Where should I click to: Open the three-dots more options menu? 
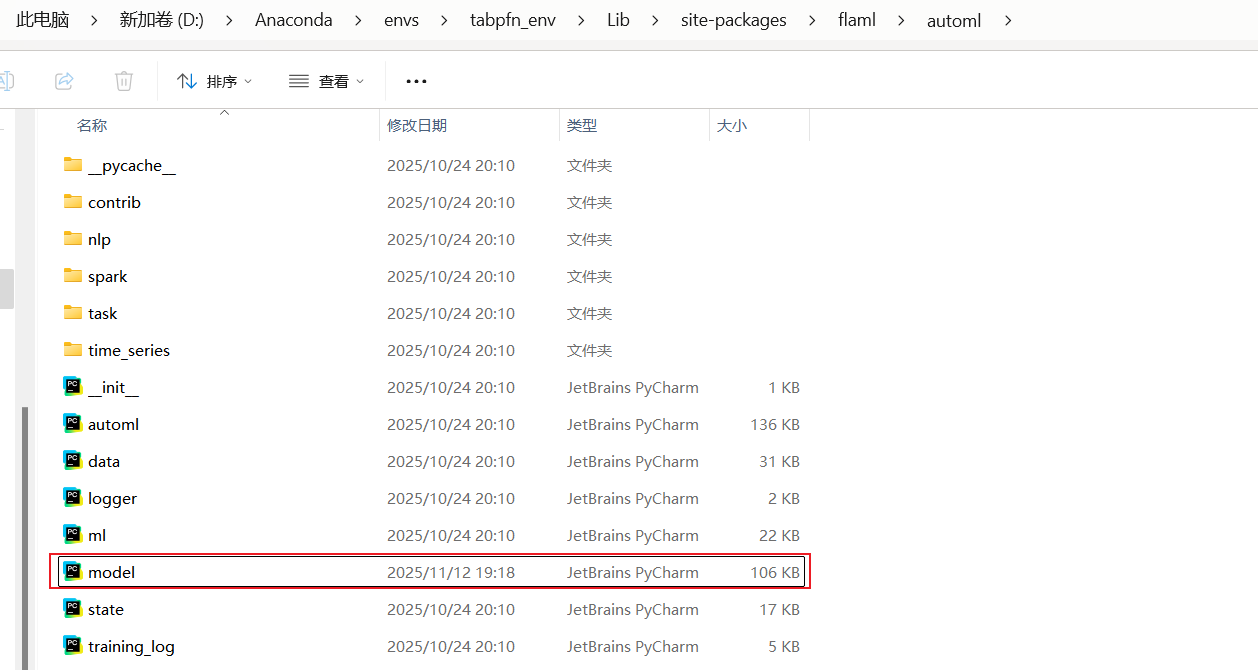tap(416, 81)
